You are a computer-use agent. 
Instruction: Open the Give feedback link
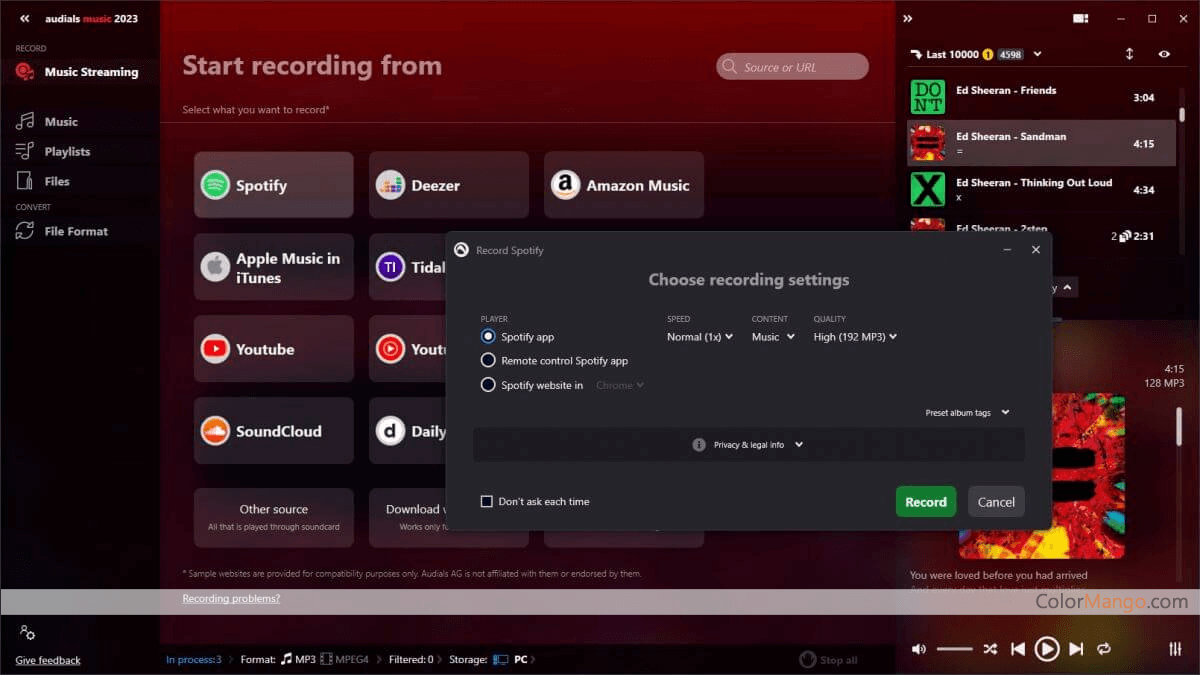tap(48, 660)
